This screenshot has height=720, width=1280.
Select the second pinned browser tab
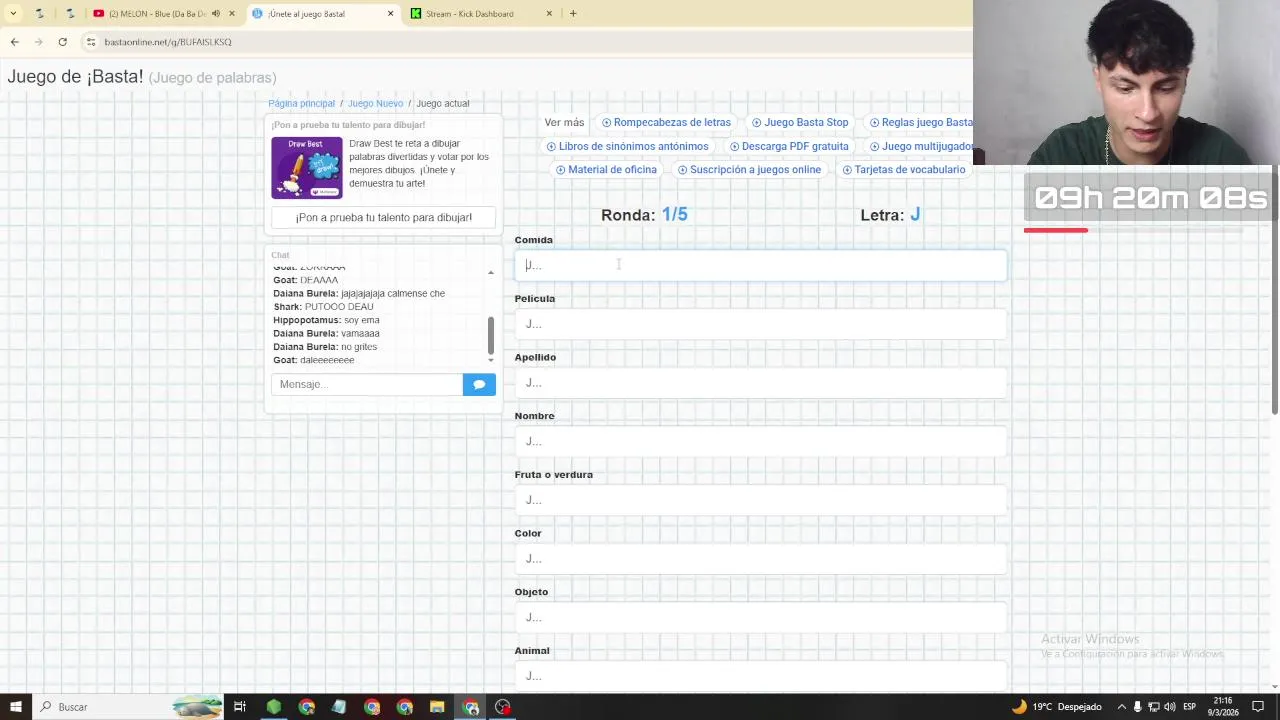(70, 14)
